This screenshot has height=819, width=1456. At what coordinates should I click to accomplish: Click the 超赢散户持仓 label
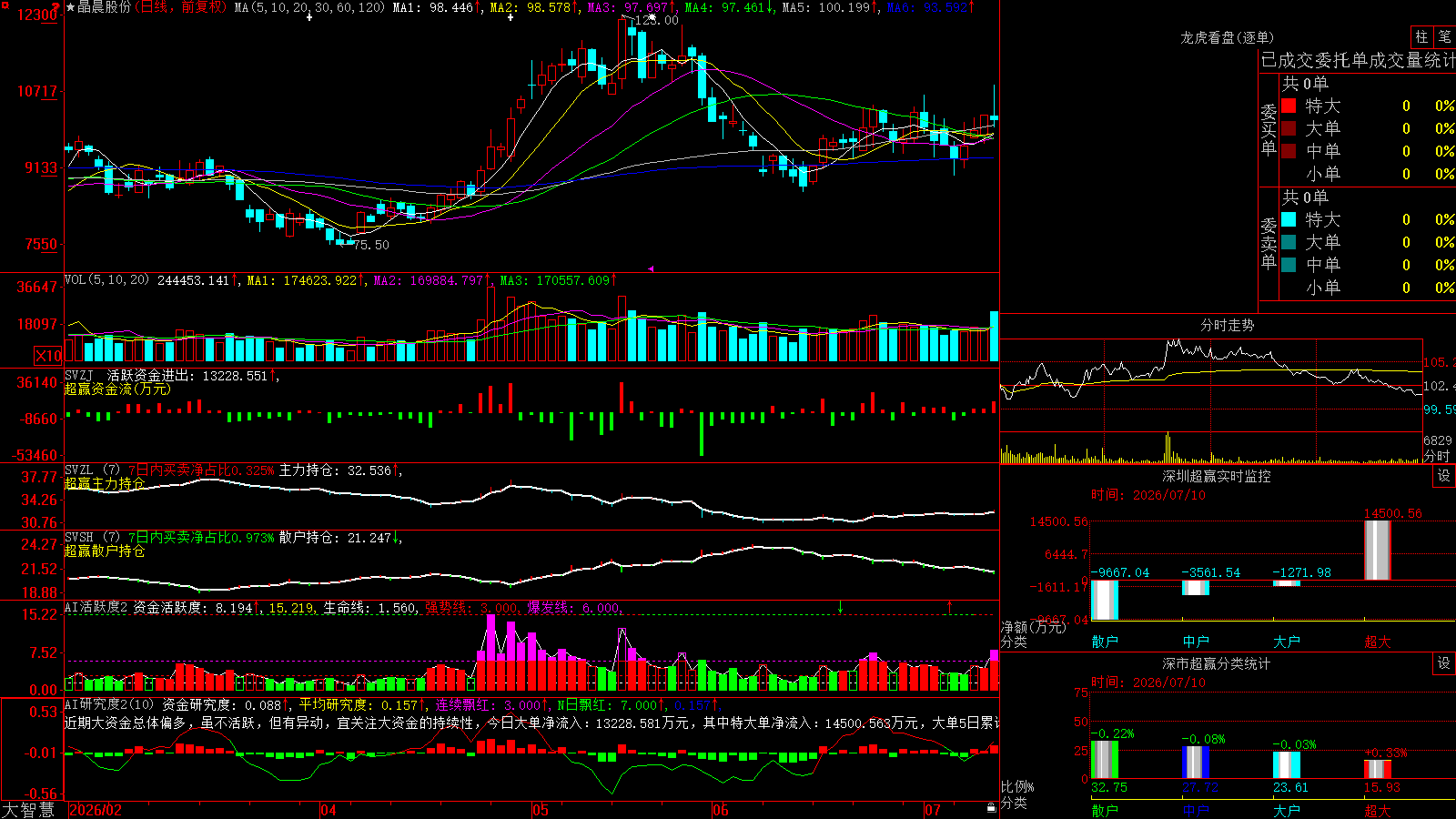coord(105,551)
